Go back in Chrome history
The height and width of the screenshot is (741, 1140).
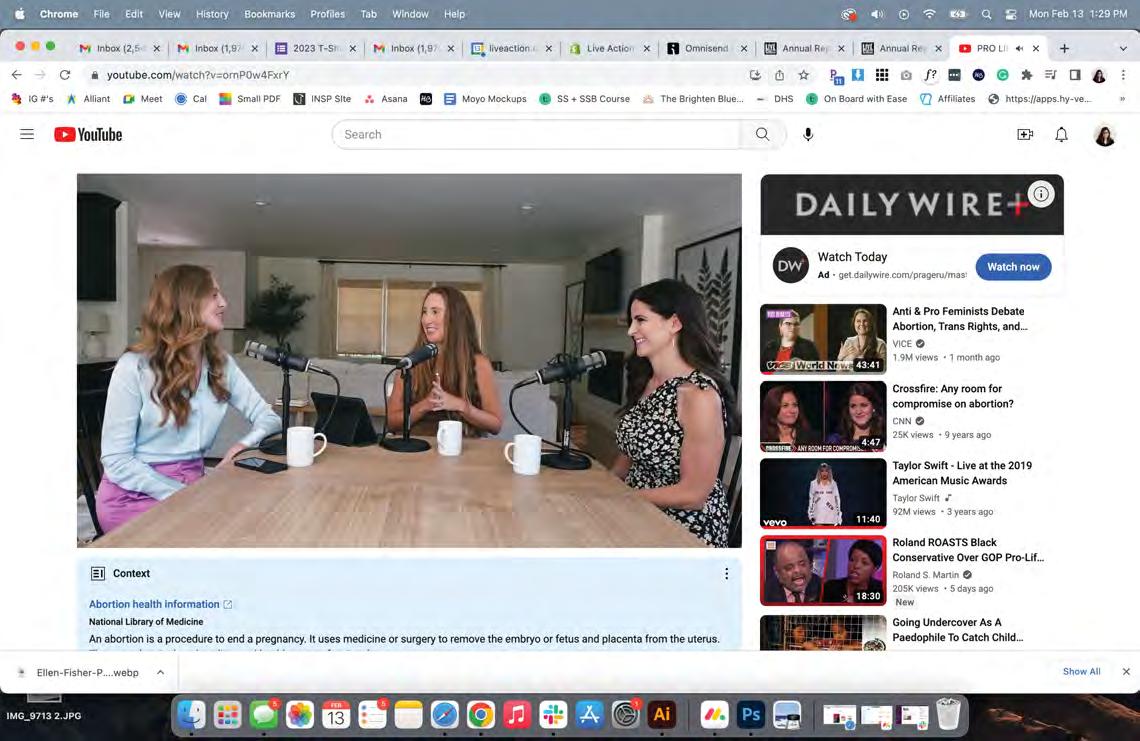click(x=17, y=75)
